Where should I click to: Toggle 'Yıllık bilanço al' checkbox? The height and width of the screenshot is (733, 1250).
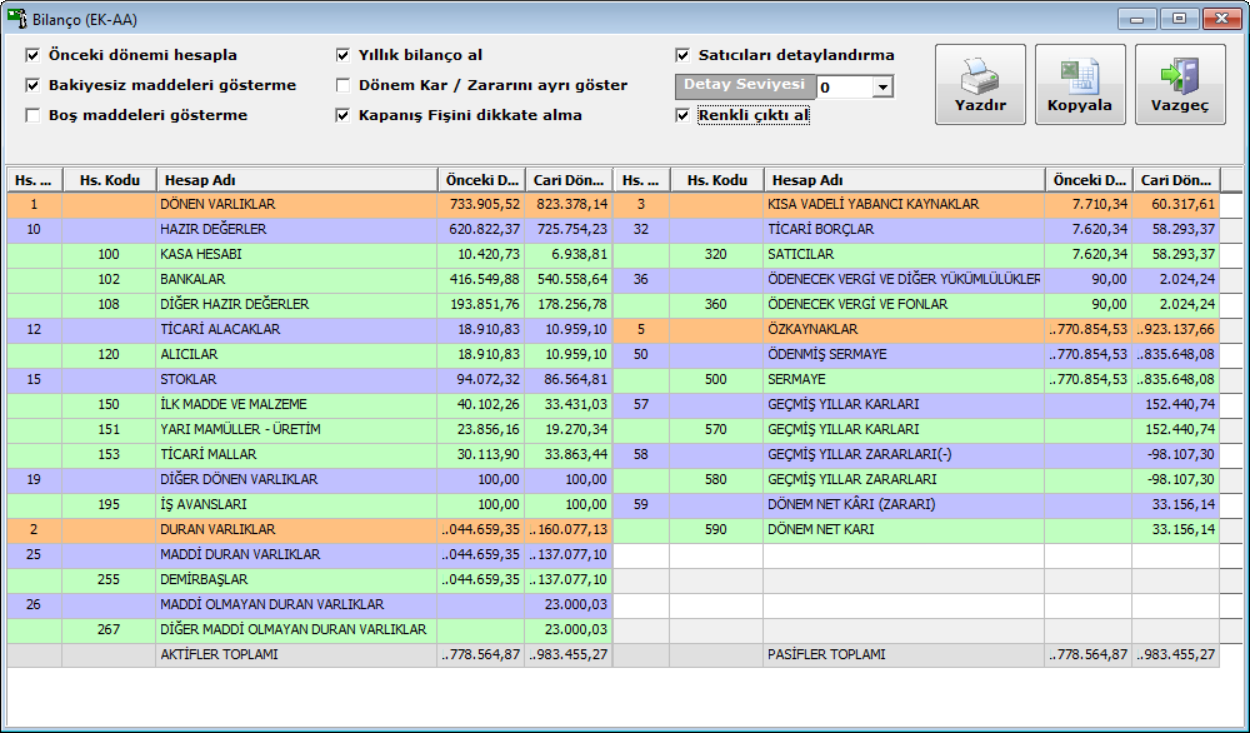tap(343, 55)
